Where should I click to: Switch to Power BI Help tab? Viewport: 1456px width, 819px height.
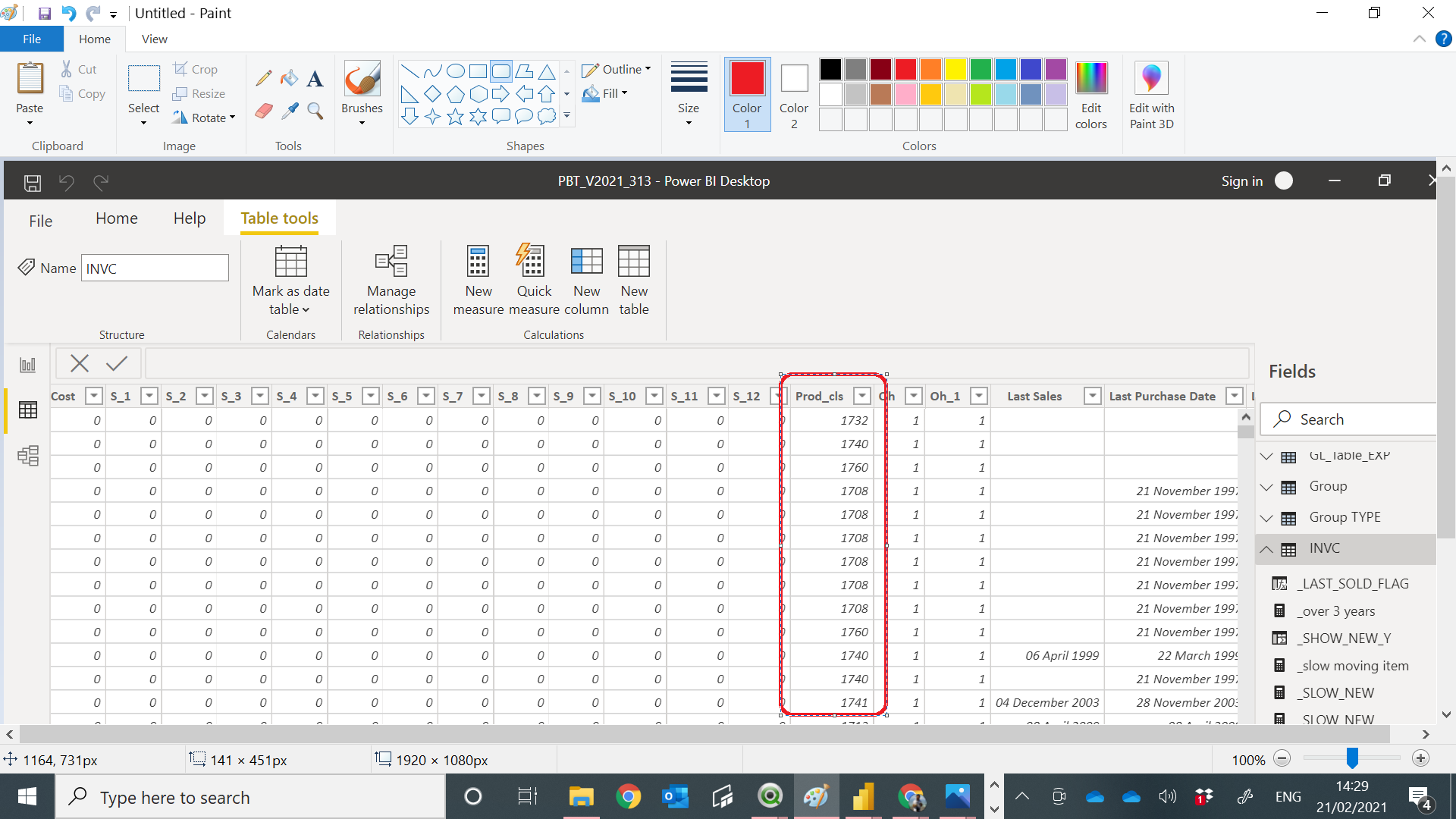190,218
